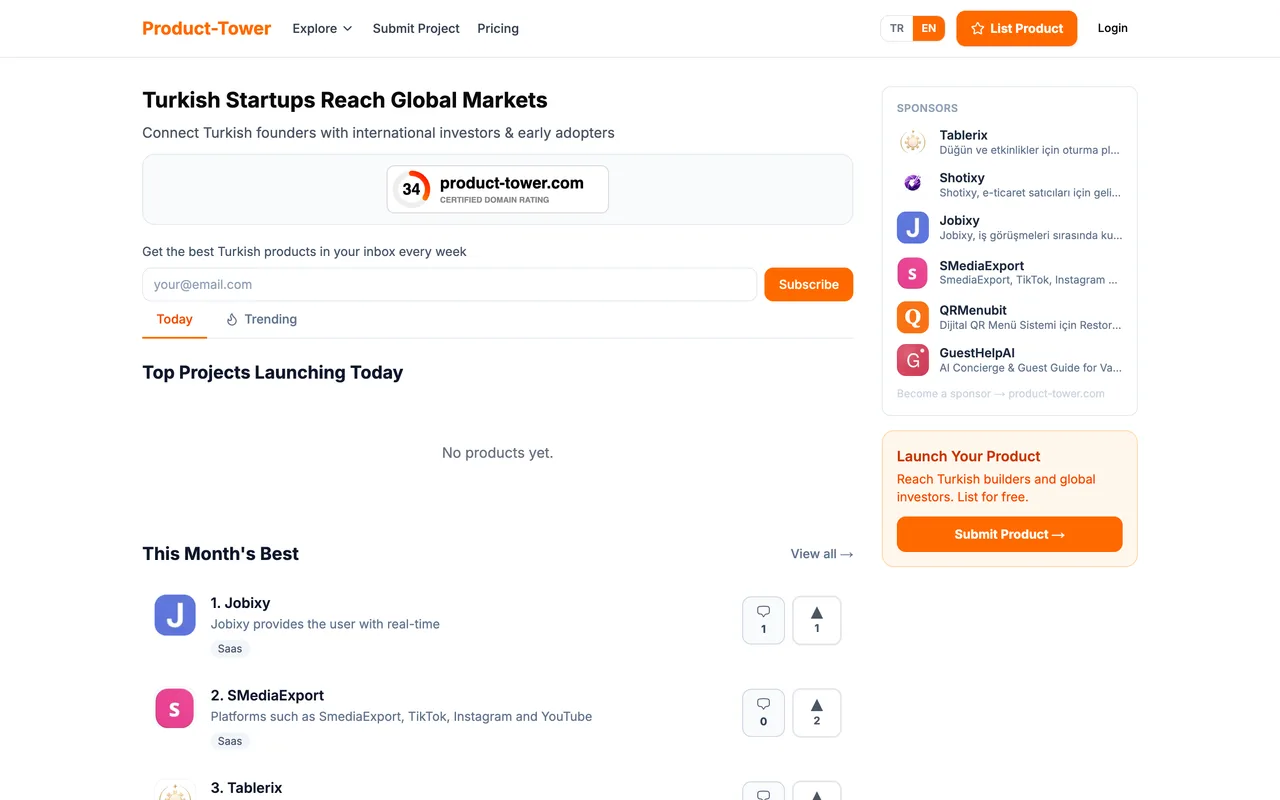
Task: Click Submit Product in Launch Your Product
Action: [x=1009, y=534]
